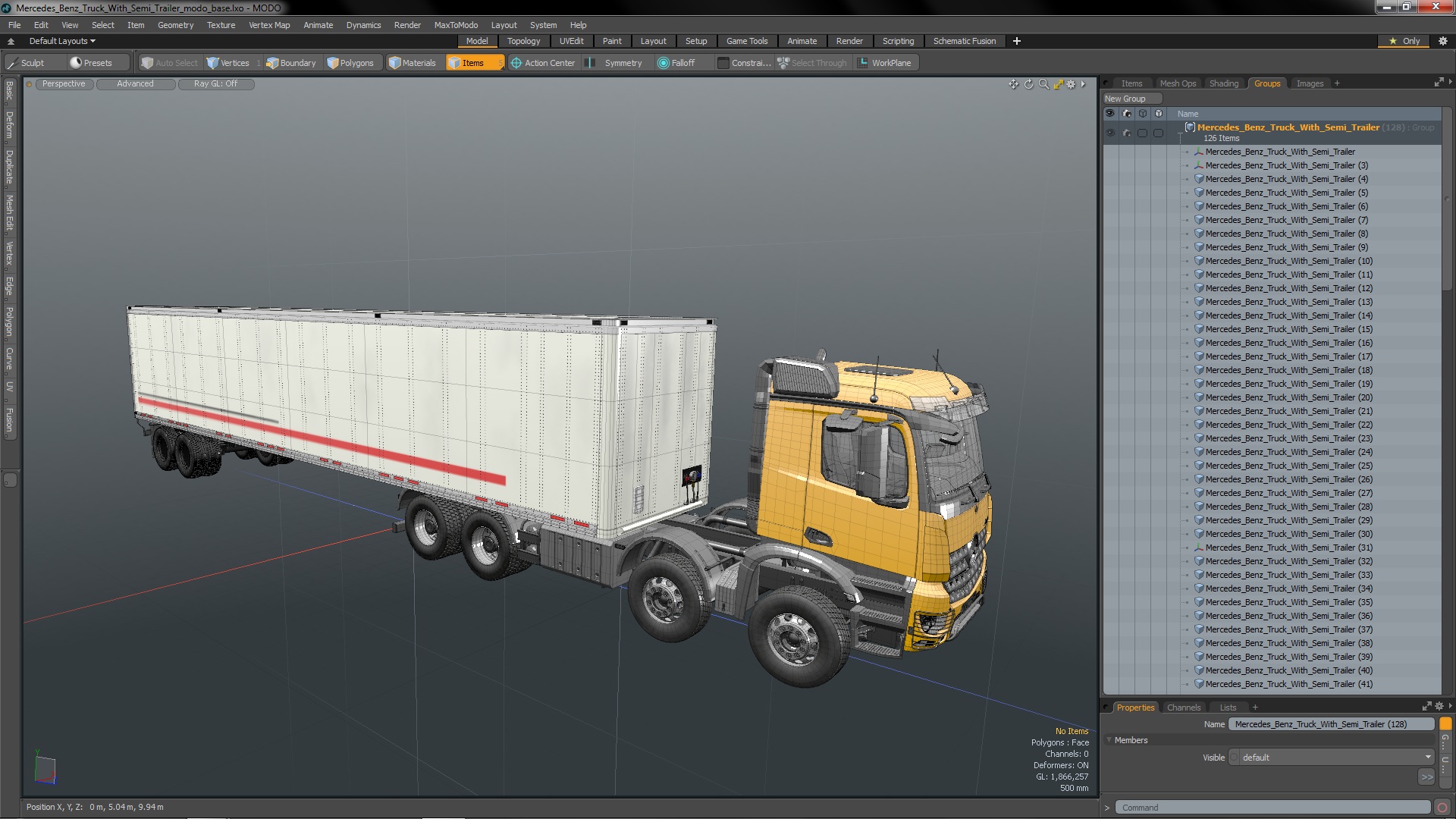Screen dimensions: 1456x819
Task: Click the render camera column header
Action: 1126,114
